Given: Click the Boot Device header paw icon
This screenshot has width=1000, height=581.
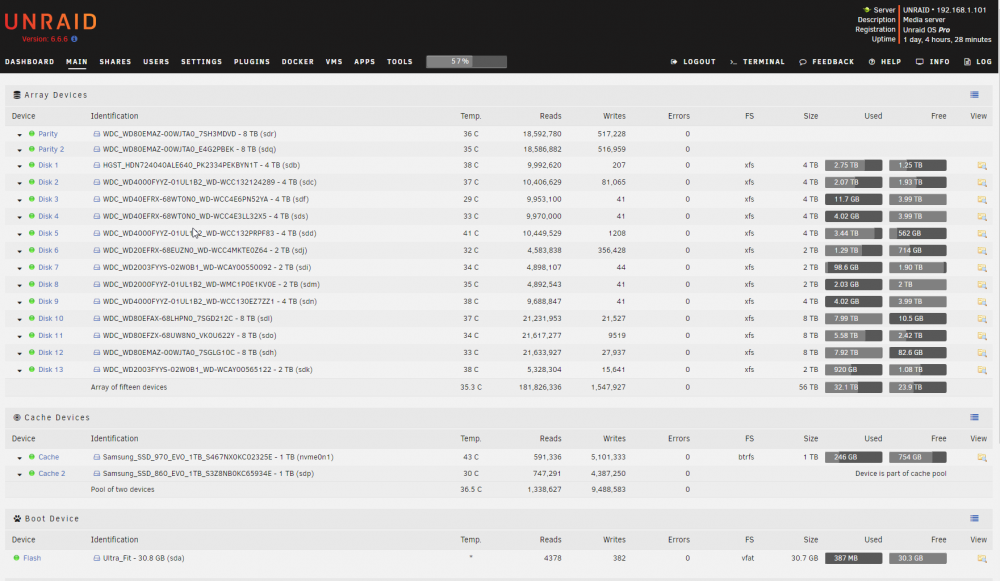Looking at the screenshot, I should 17,518.
